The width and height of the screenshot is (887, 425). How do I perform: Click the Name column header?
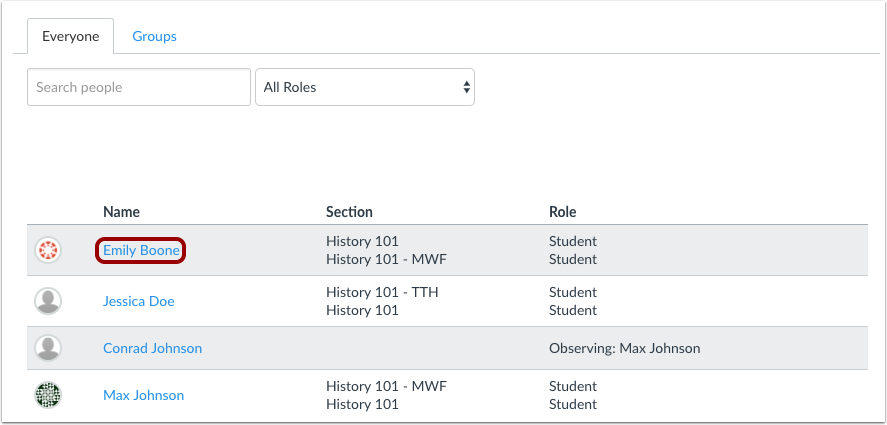(x=121, y=212)
